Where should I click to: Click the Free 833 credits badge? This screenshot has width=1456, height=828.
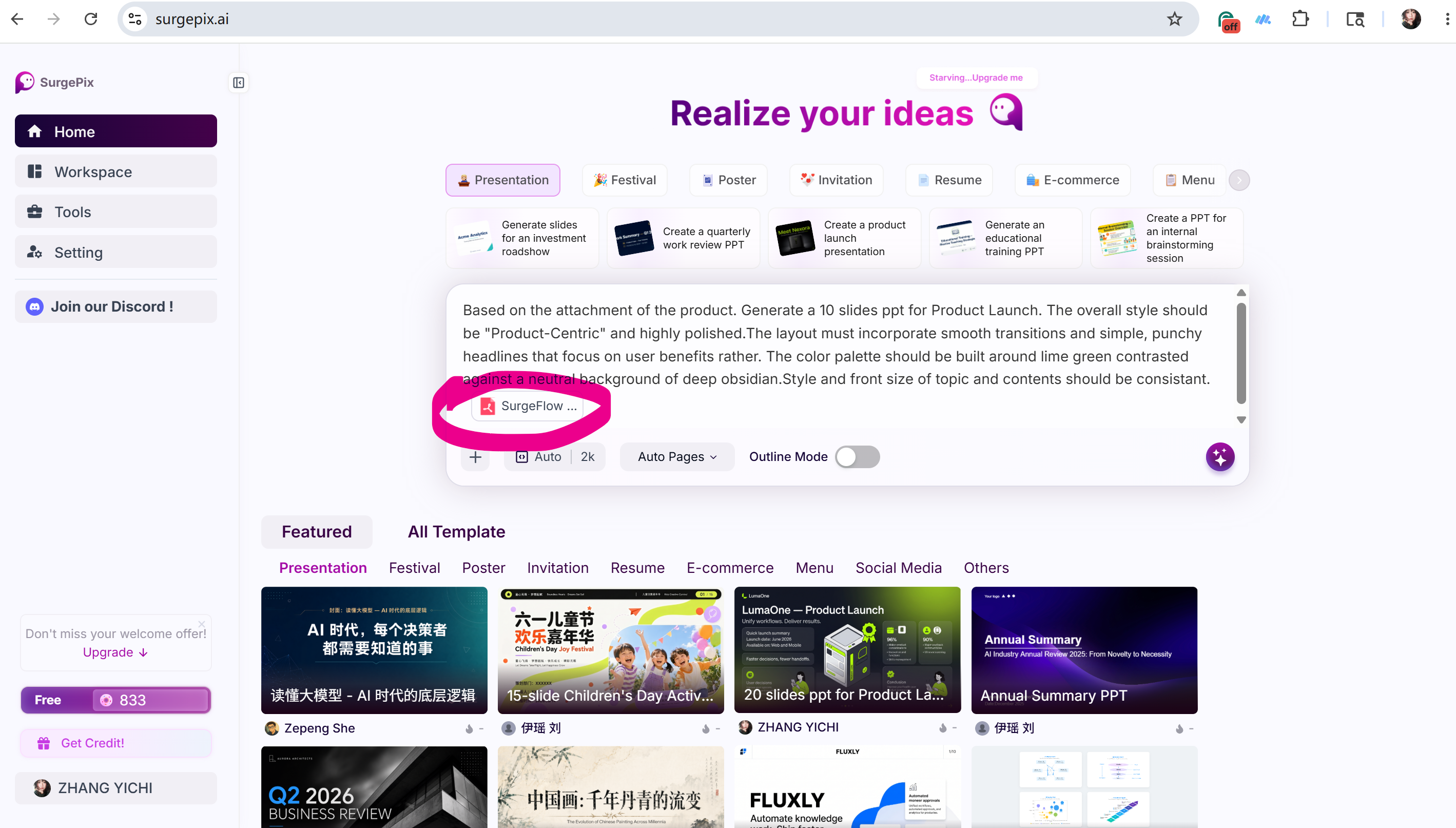[x=115, y=700]
